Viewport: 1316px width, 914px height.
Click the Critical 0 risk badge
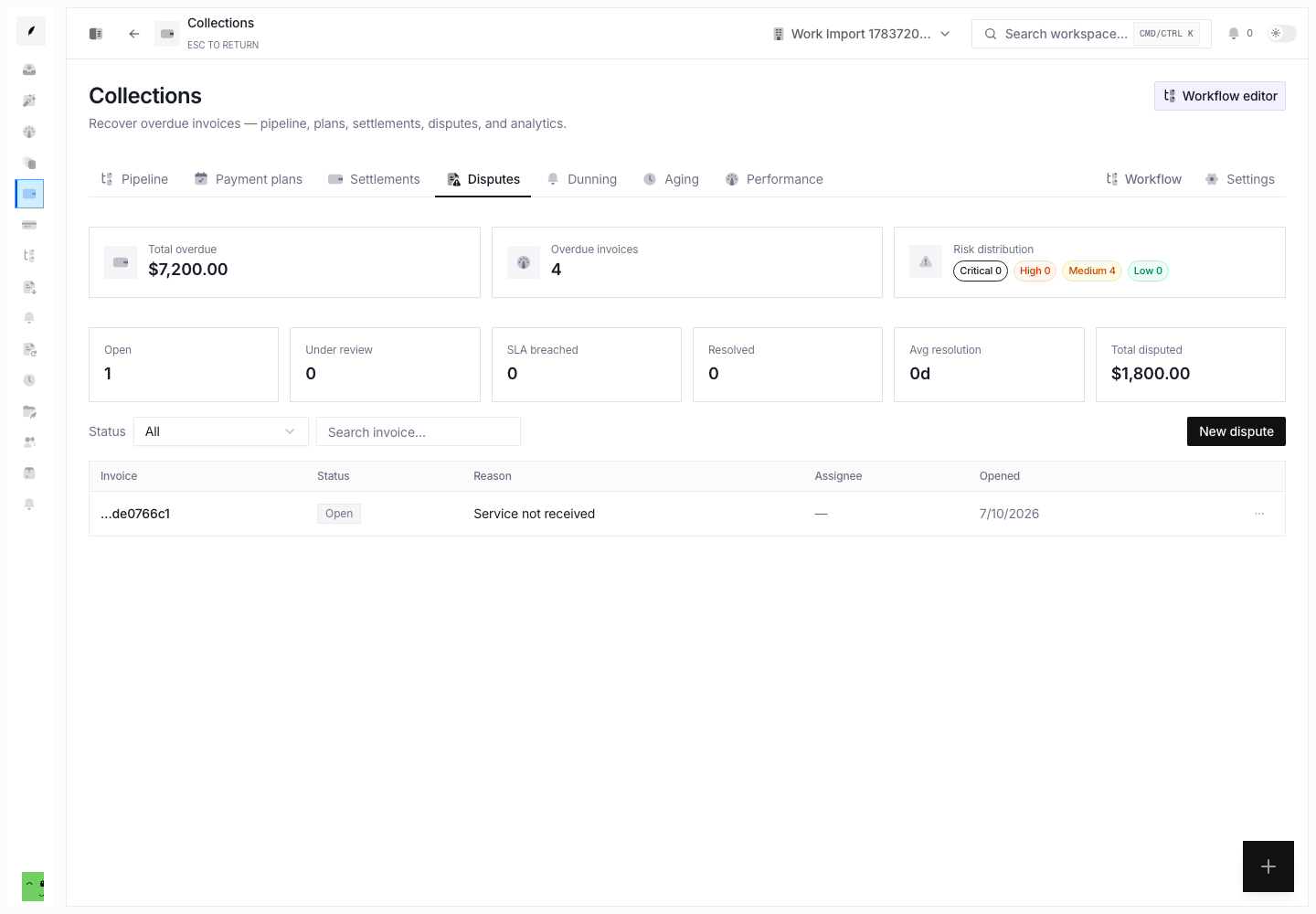[x=981, y=271]
